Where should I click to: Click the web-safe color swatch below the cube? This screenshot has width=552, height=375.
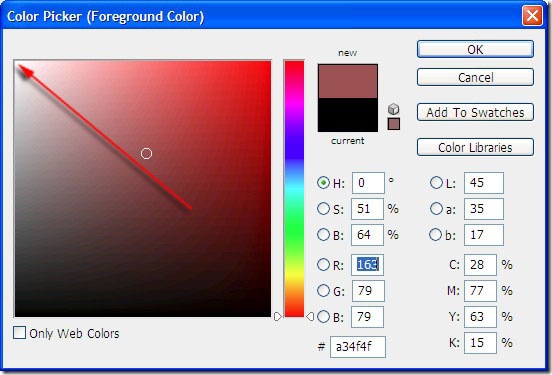[394, 124]
